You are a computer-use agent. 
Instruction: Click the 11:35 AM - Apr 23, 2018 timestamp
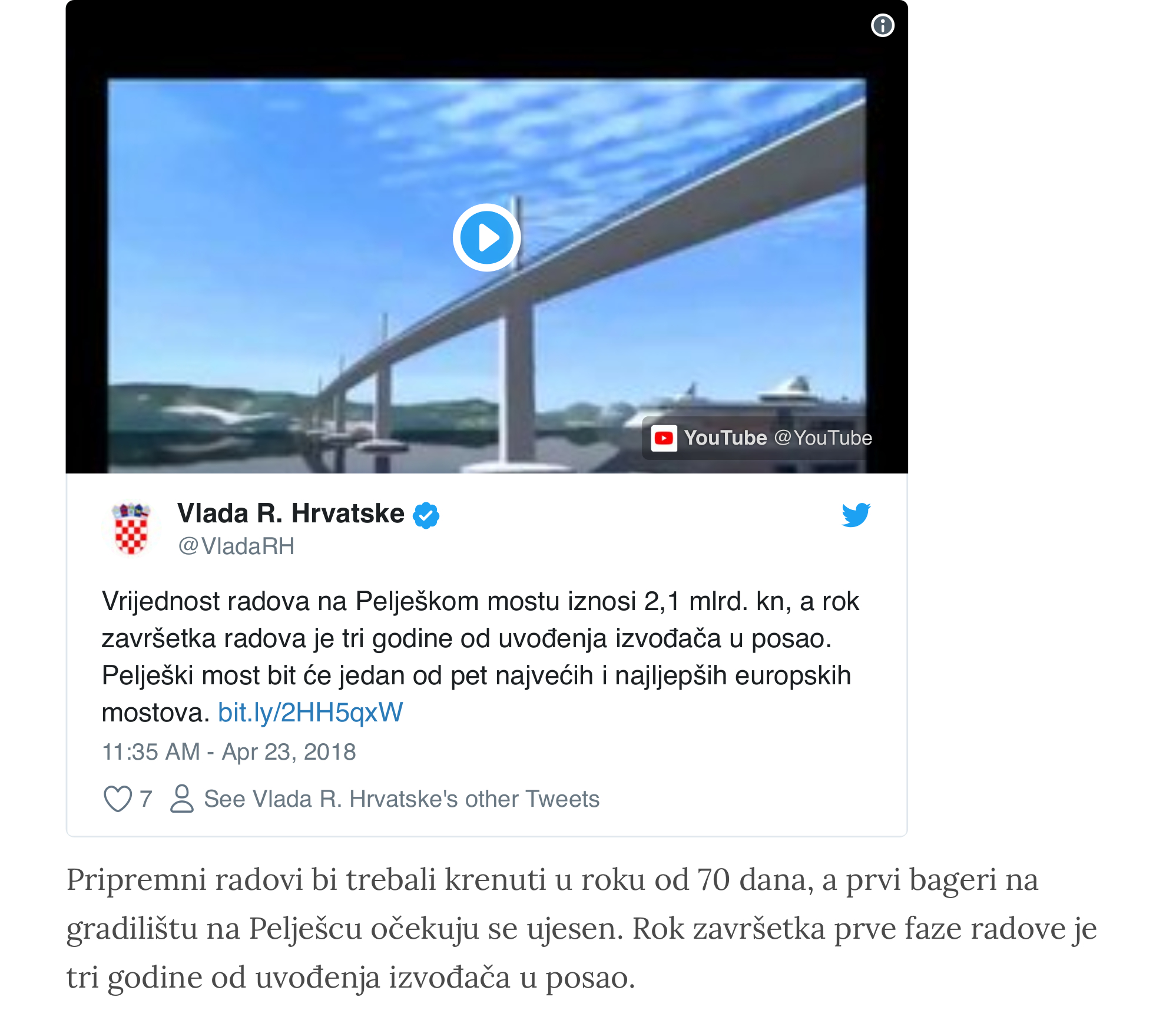[x=229, y=752]
